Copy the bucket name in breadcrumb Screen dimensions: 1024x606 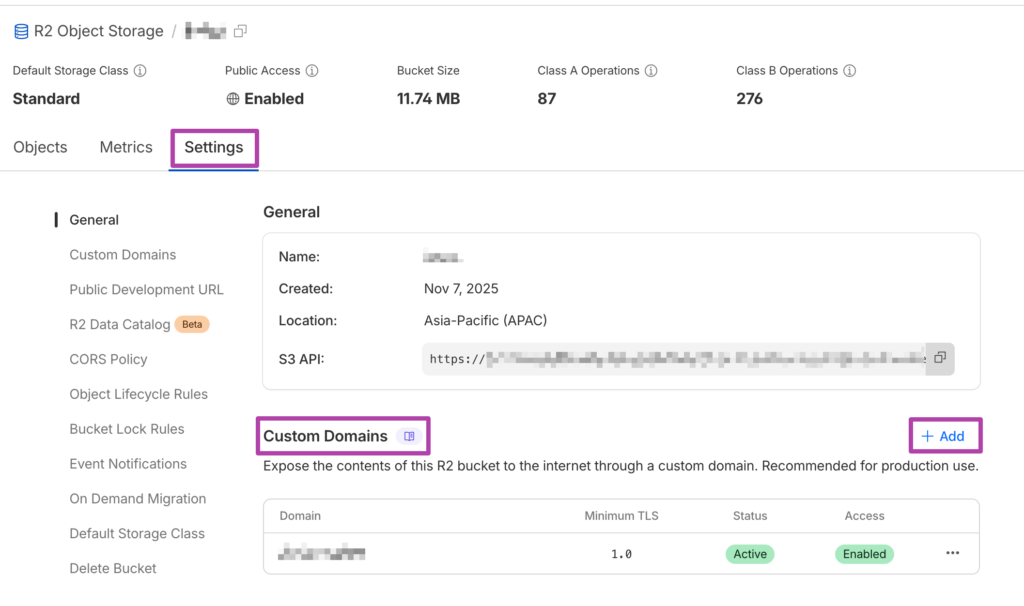[240, 31]
